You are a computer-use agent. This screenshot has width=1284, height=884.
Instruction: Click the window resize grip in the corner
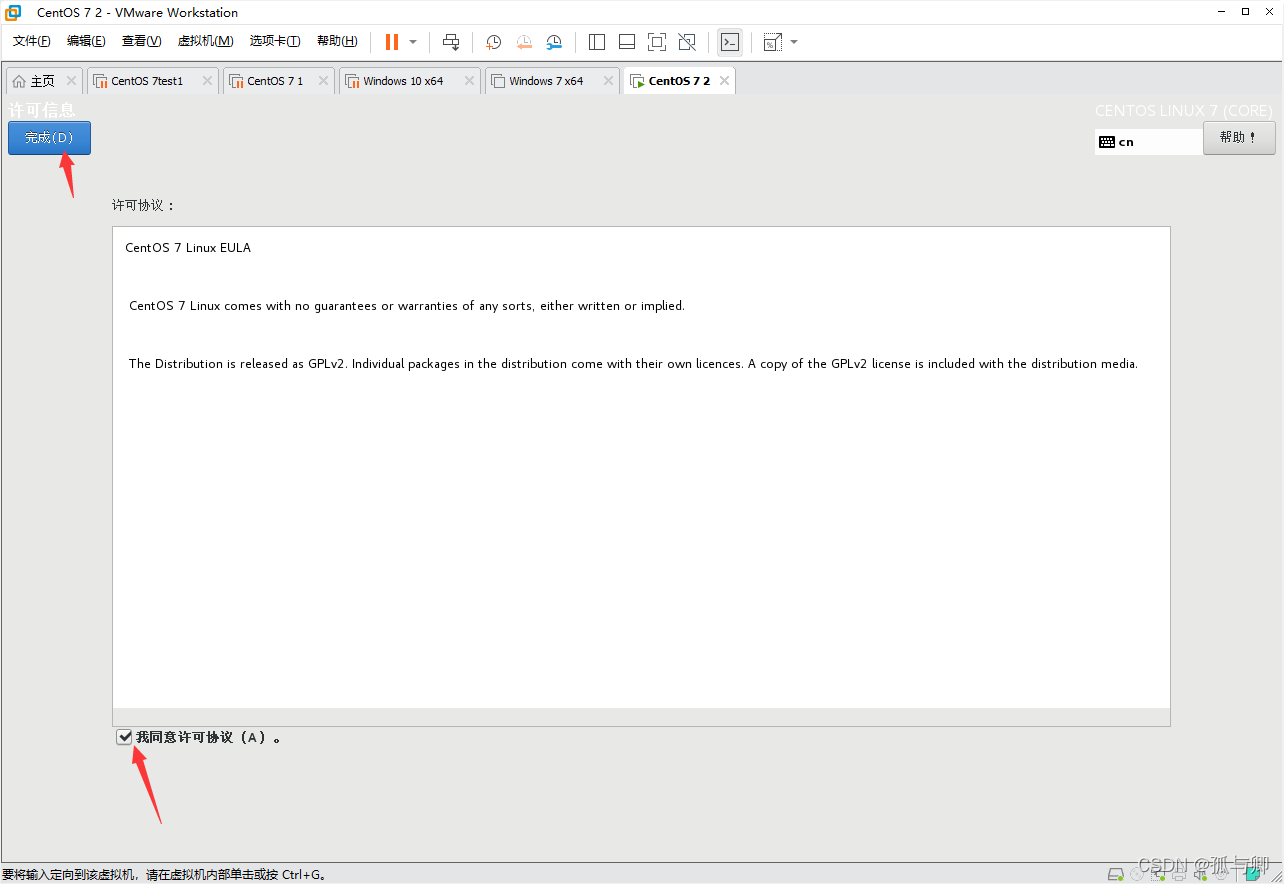pos(1276,876)
